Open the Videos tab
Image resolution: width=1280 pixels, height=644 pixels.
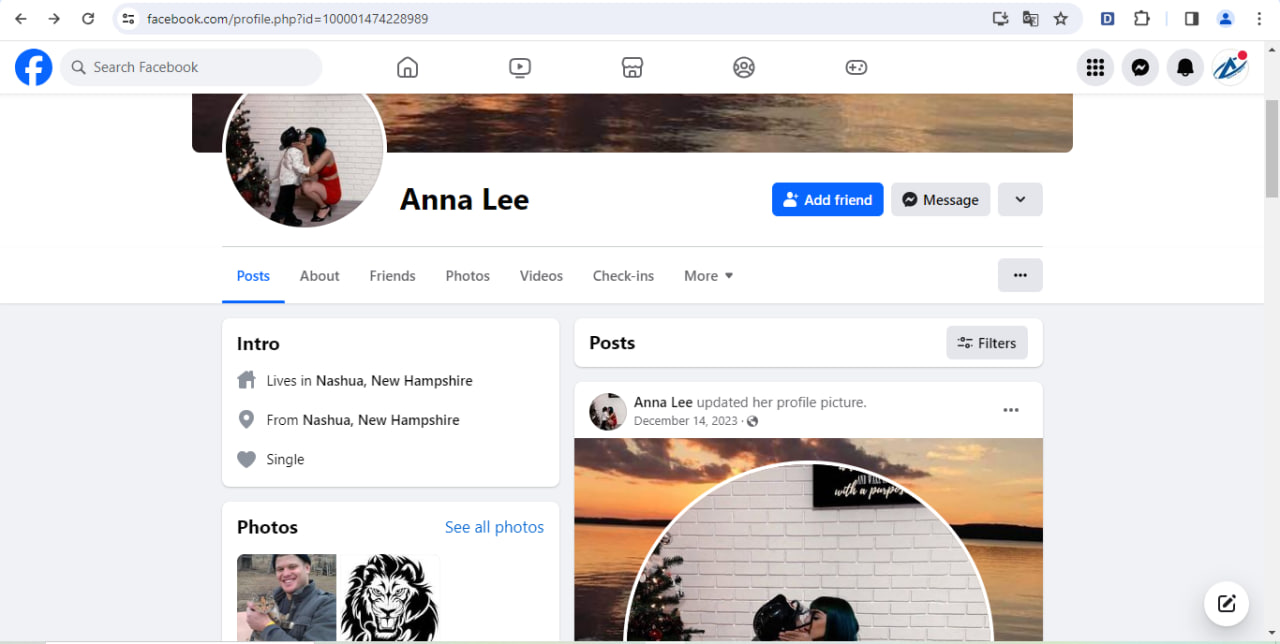pyautogui.click(x=541, y=276)
